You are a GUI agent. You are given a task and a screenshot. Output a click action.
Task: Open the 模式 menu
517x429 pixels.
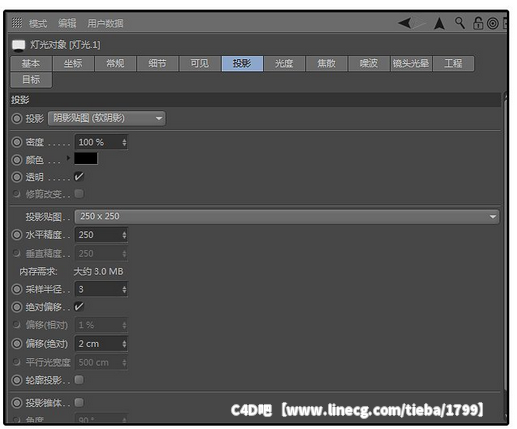(x=38, y=23)
